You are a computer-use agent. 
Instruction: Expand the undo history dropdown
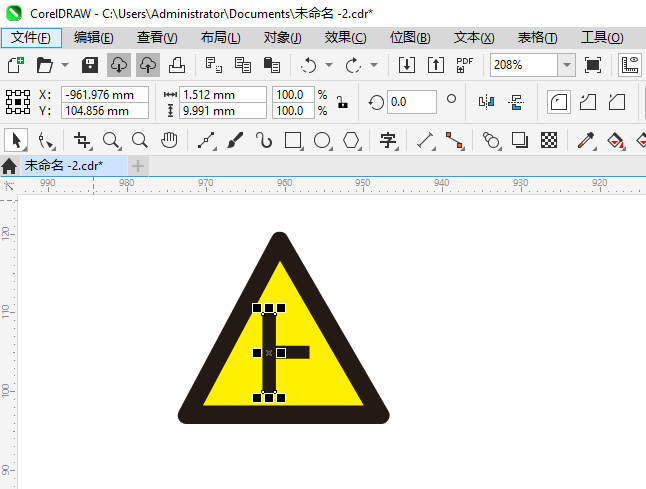[329, 65]
